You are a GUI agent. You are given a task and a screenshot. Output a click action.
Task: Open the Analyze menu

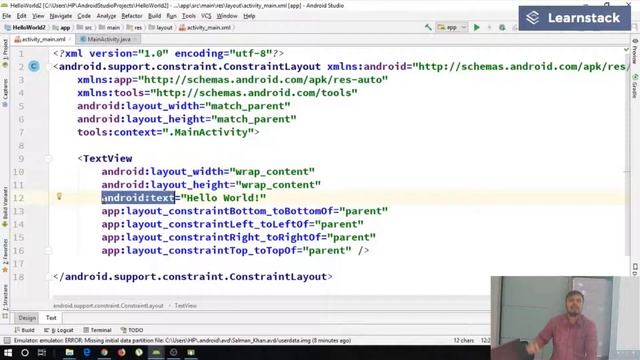106,16
